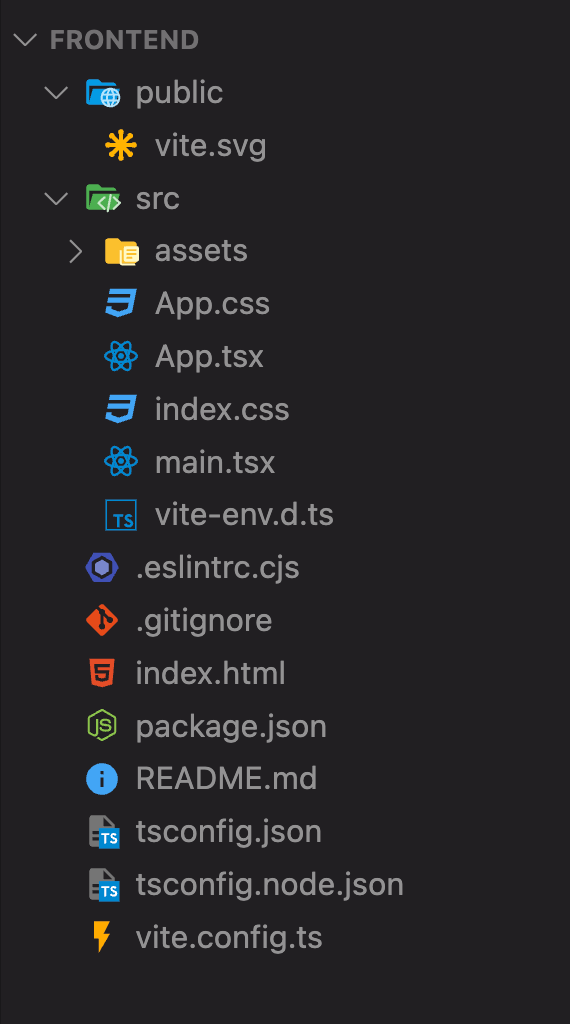Open tsconfig.json file
The height and width of the screenshot is (1024, 570).
coord(229,831)
